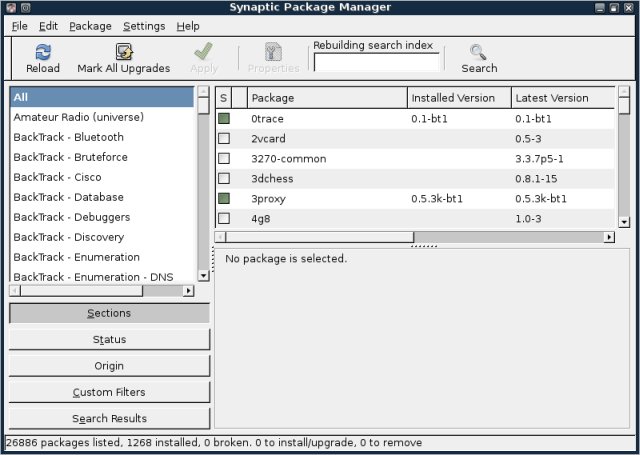Open package Properties from the toolbar
Viewport: 640px width, 455px height.
click(272, 53)
